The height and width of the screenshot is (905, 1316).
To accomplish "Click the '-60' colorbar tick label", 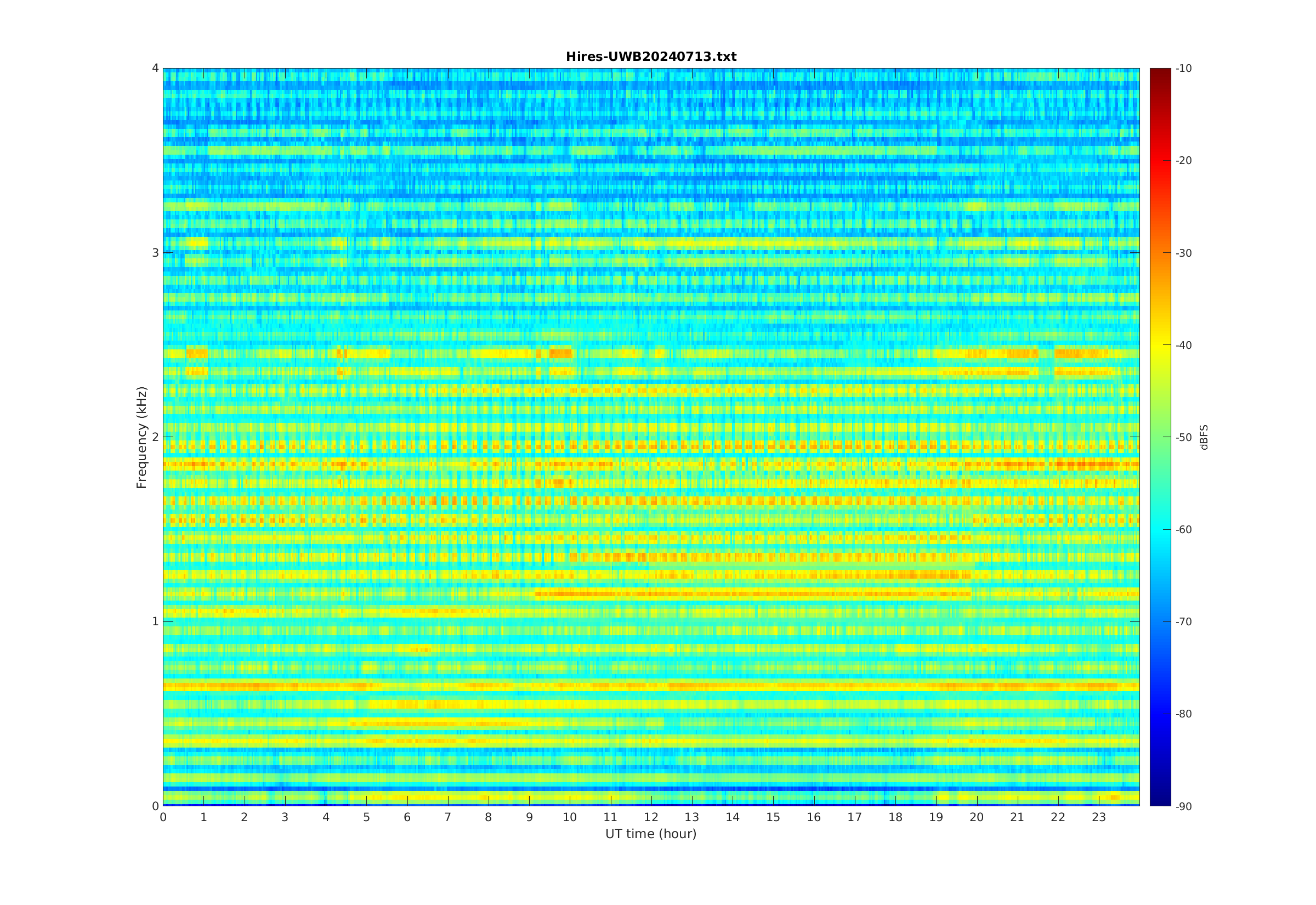I will click(1184, 530).
